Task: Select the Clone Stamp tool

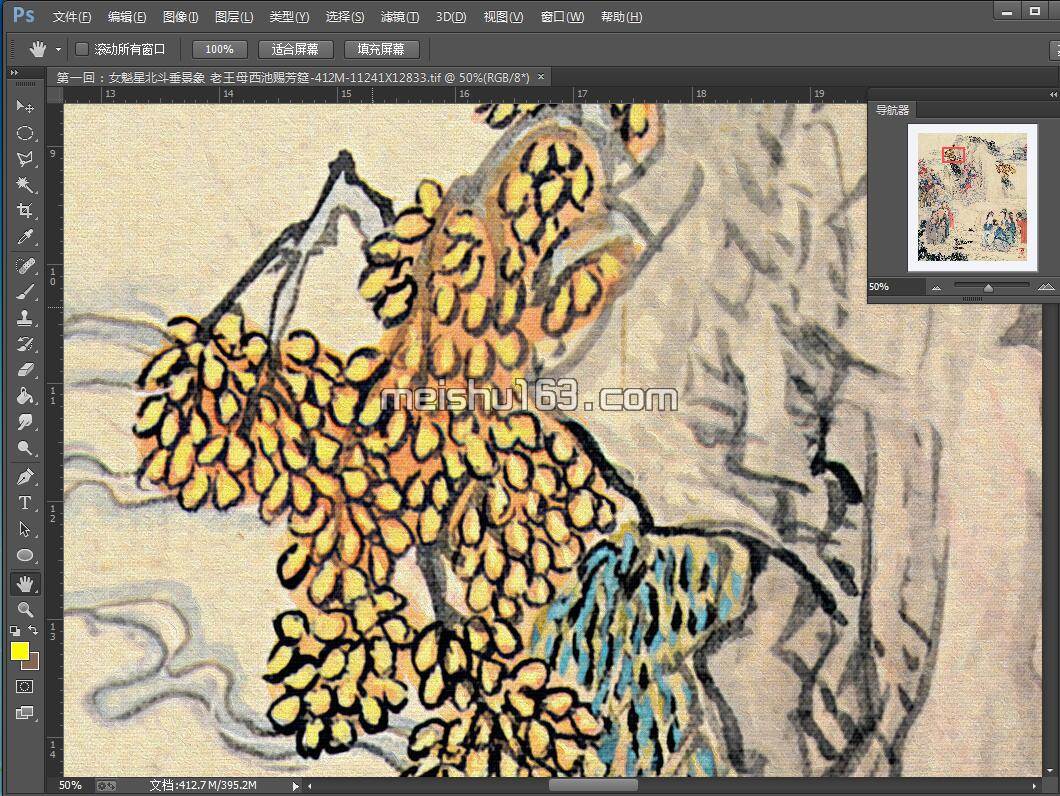Action: [25, 317]
